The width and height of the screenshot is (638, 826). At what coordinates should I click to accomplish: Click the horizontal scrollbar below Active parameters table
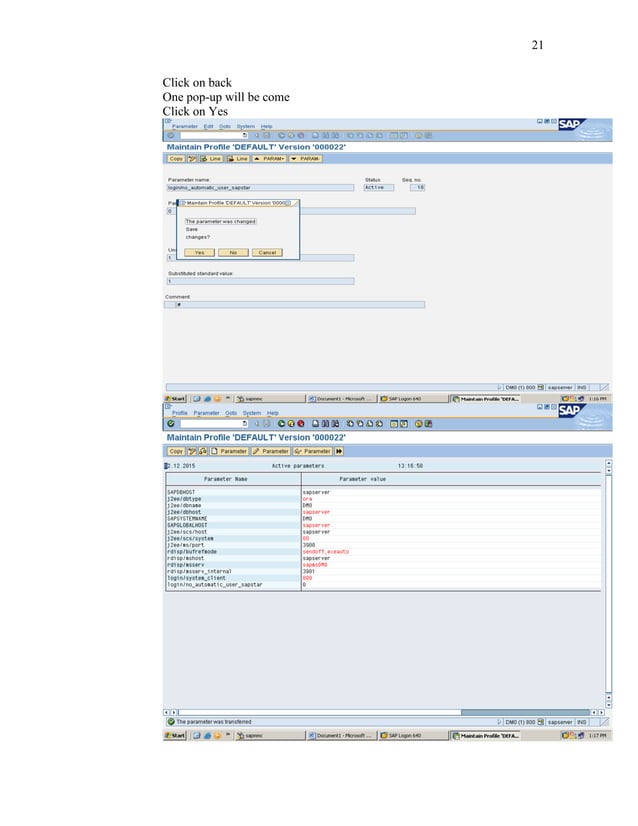click(x=384, y=712)
